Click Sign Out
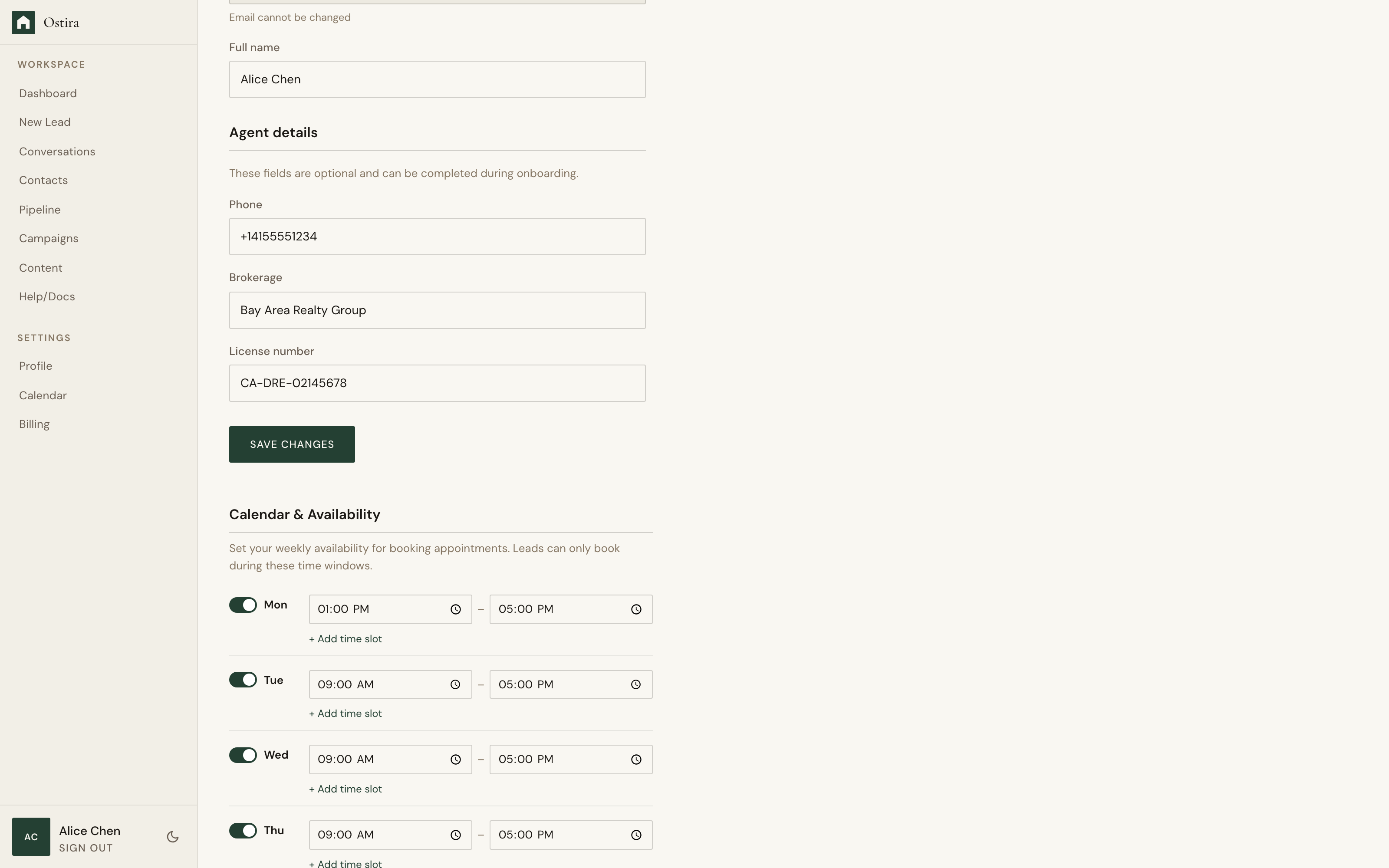 [x=86, y=847]
